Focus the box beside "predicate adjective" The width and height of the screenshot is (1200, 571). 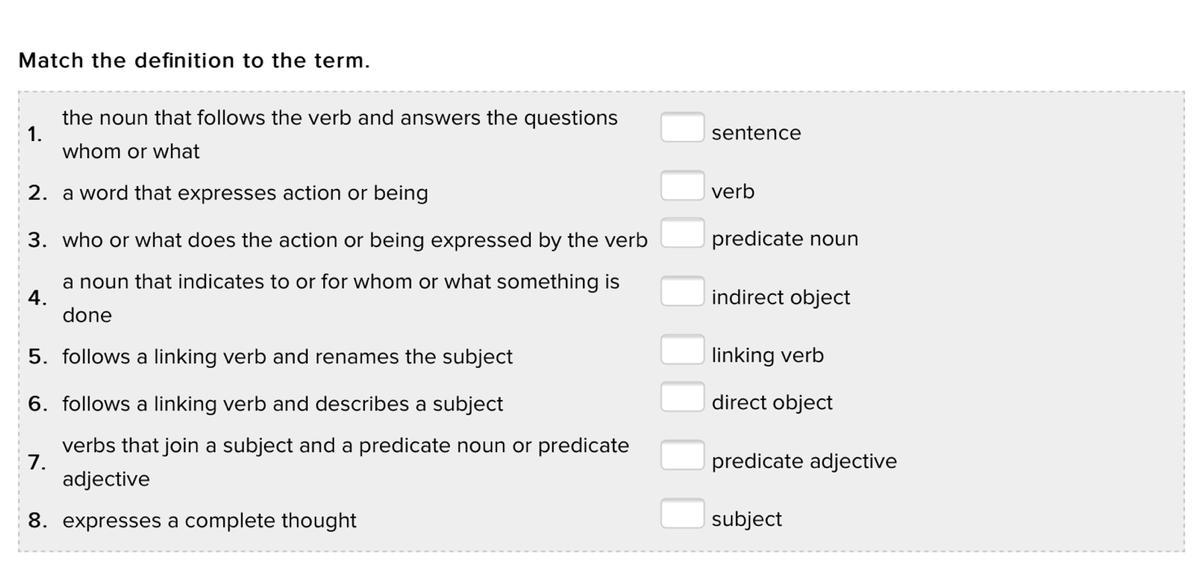(682, 455)
